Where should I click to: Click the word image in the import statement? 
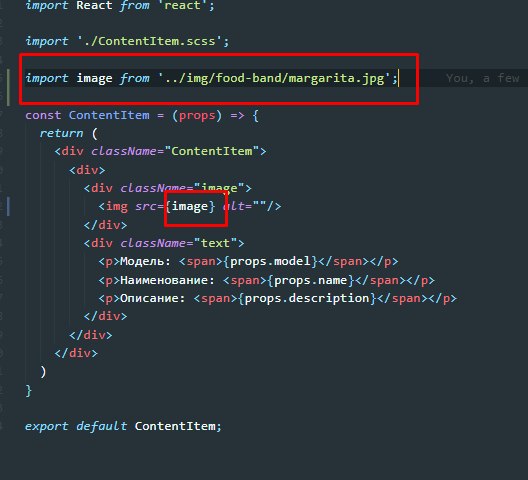click(x=94, y=78)
